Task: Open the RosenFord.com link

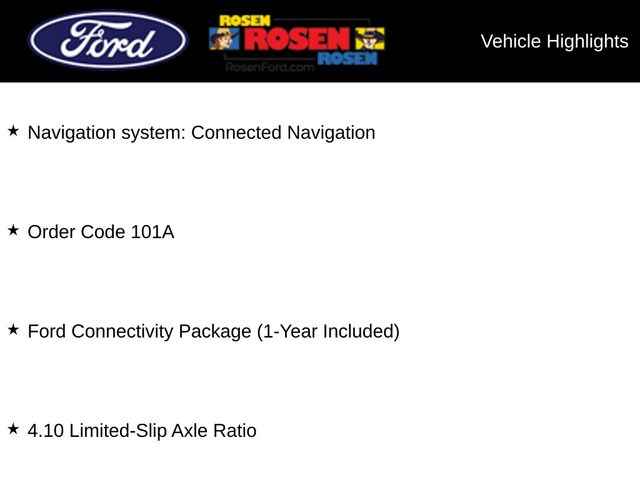Action: 268,66
